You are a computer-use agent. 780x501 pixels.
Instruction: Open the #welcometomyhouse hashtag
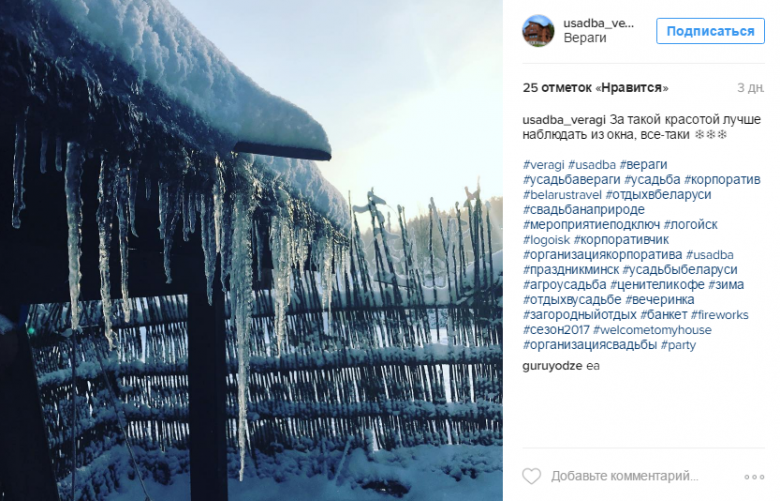[x=652, y=329]
